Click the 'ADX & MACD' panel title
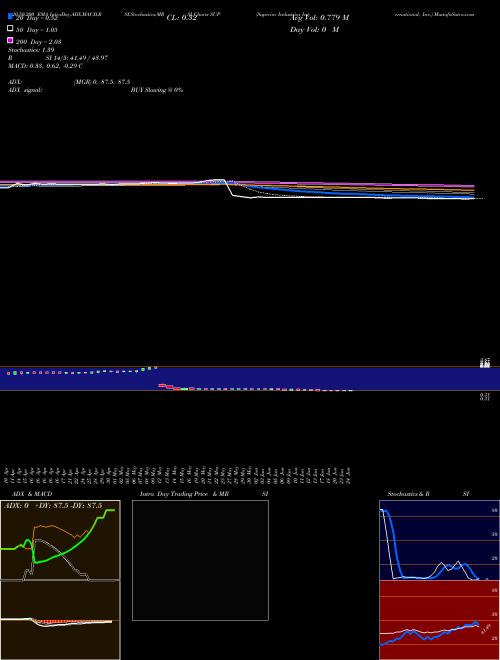Screen dimensions: 500x660 click(32, 494)
